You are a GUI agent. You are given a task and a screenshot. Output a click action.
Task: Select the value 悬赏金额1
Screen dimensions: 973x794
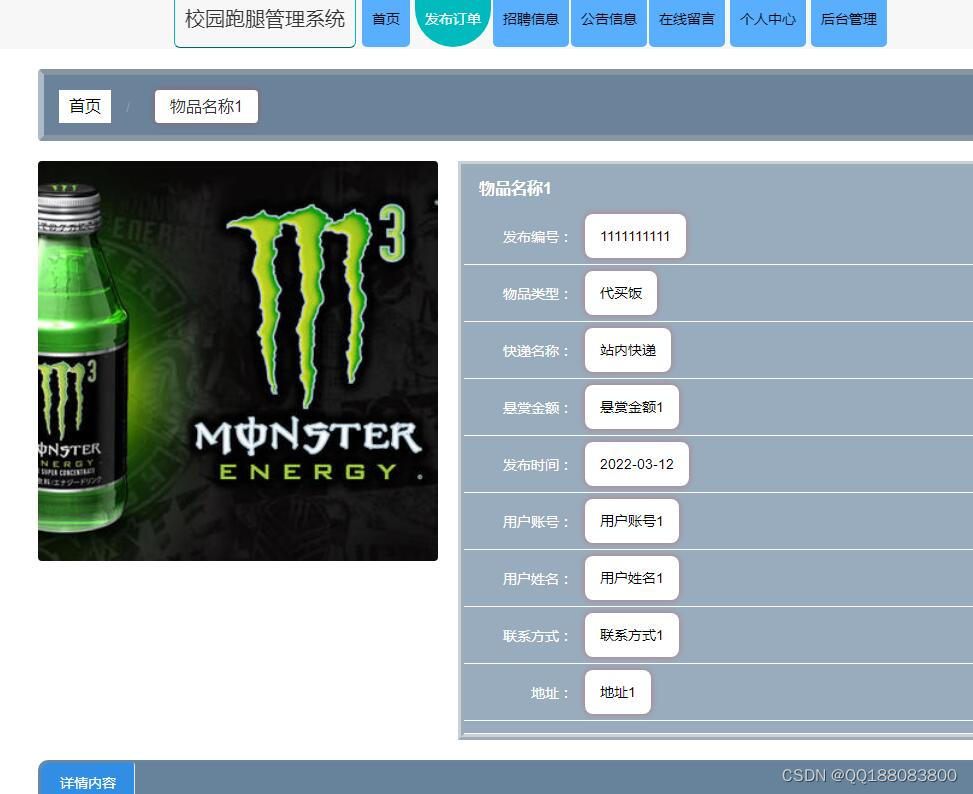[x=632, y=408]
